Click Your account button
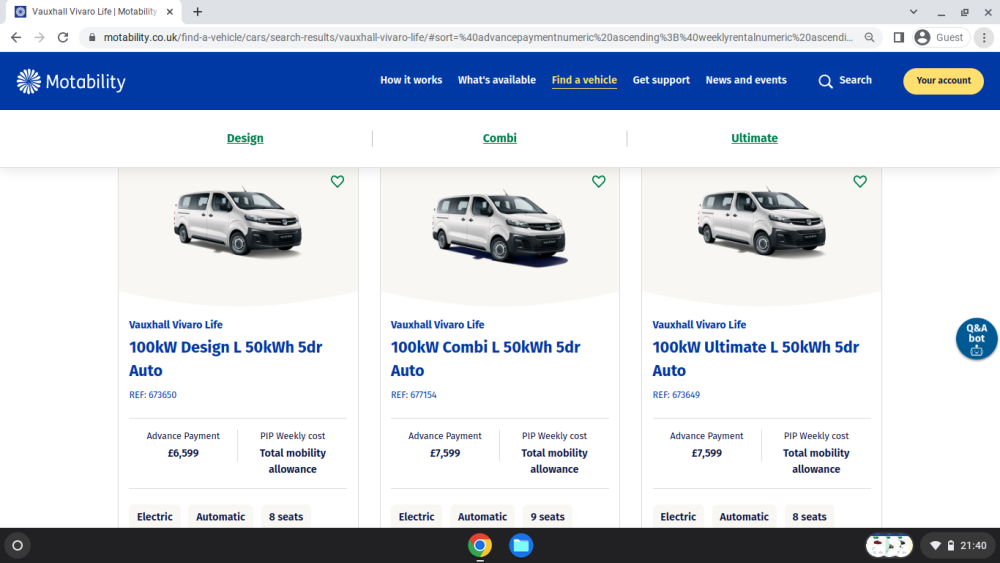The height and width of the screenshot is (563, 1000). [x=943, y=81]
